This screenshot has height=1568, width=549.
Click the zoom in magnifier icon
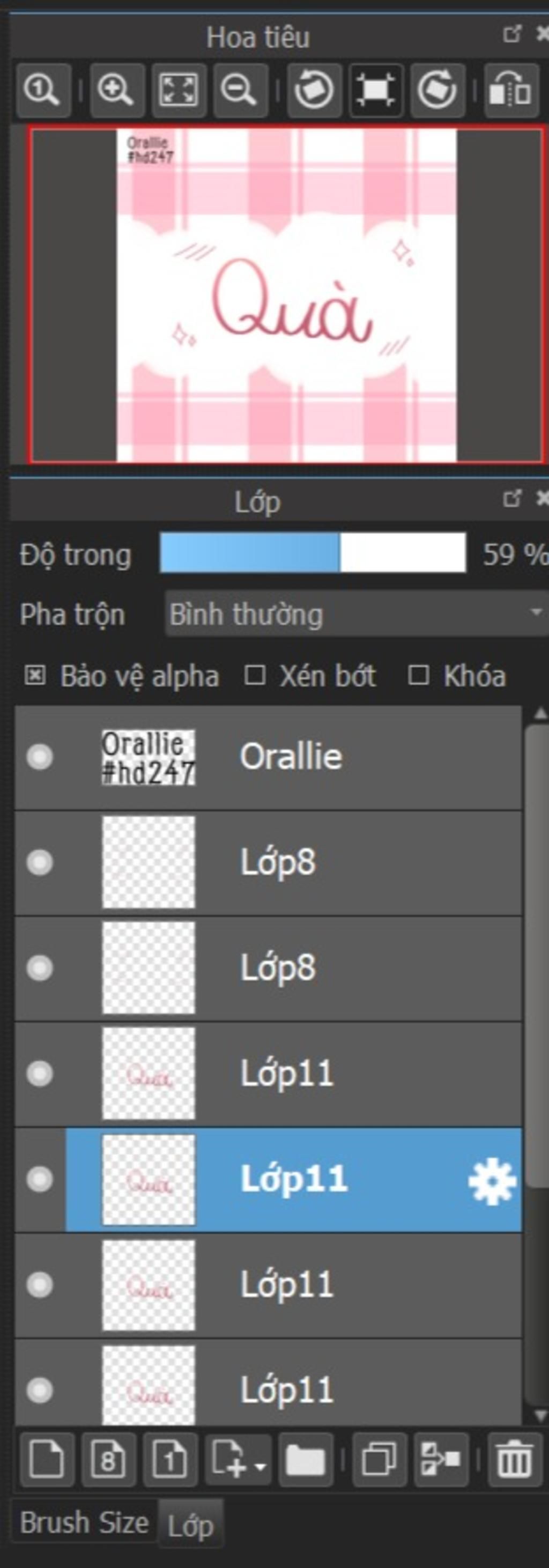(116, 90)
